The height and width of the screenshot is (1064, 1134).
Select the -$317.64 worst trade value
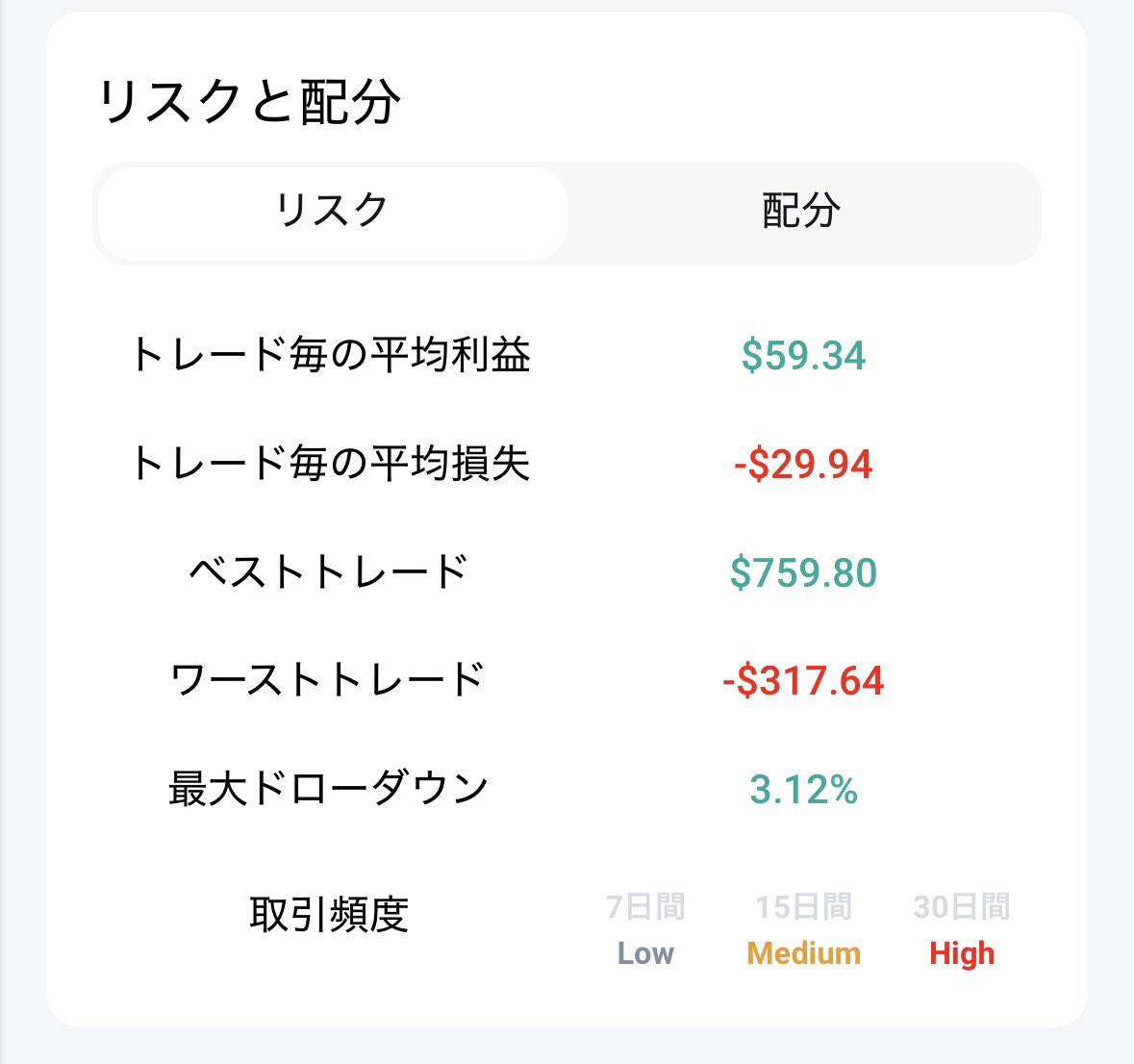(803, 681)
